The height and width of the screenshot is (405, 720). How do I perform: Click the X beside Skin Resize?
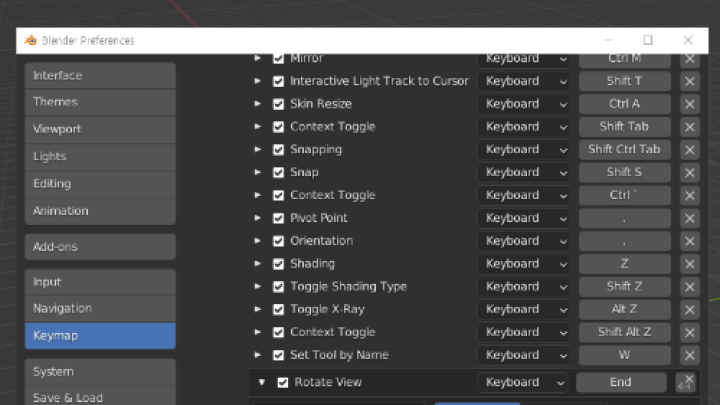point(689,104)
